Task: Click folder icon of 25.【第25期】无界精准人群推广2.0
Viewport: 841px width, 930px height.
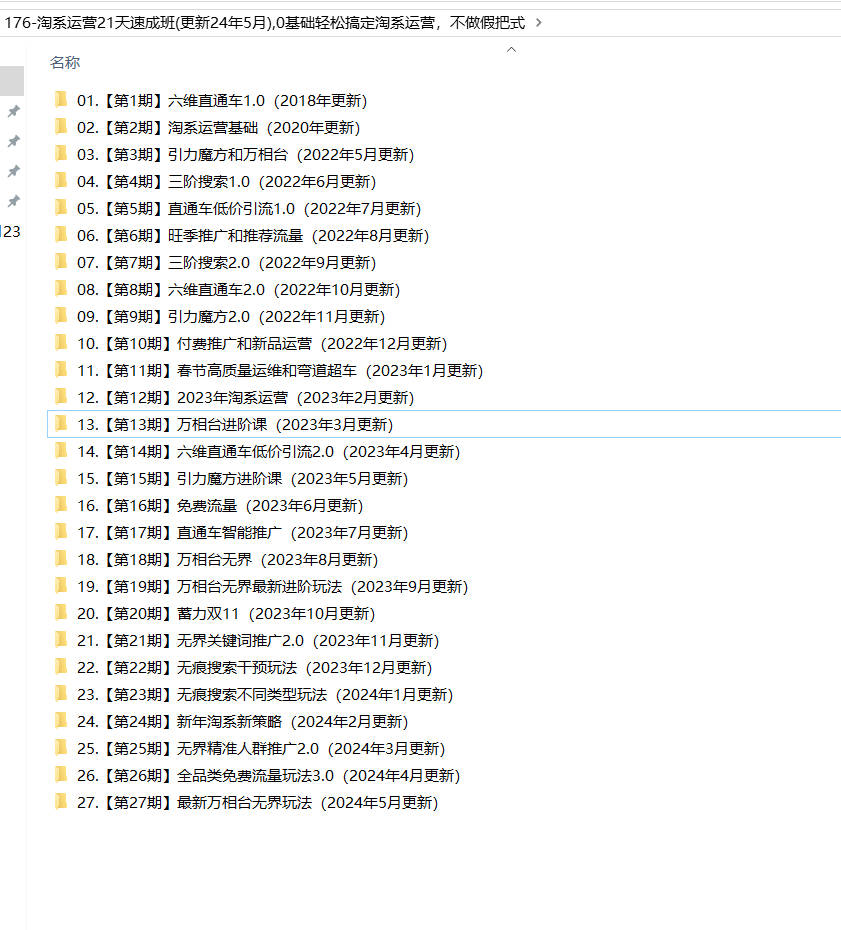Action: coord(61,747)
